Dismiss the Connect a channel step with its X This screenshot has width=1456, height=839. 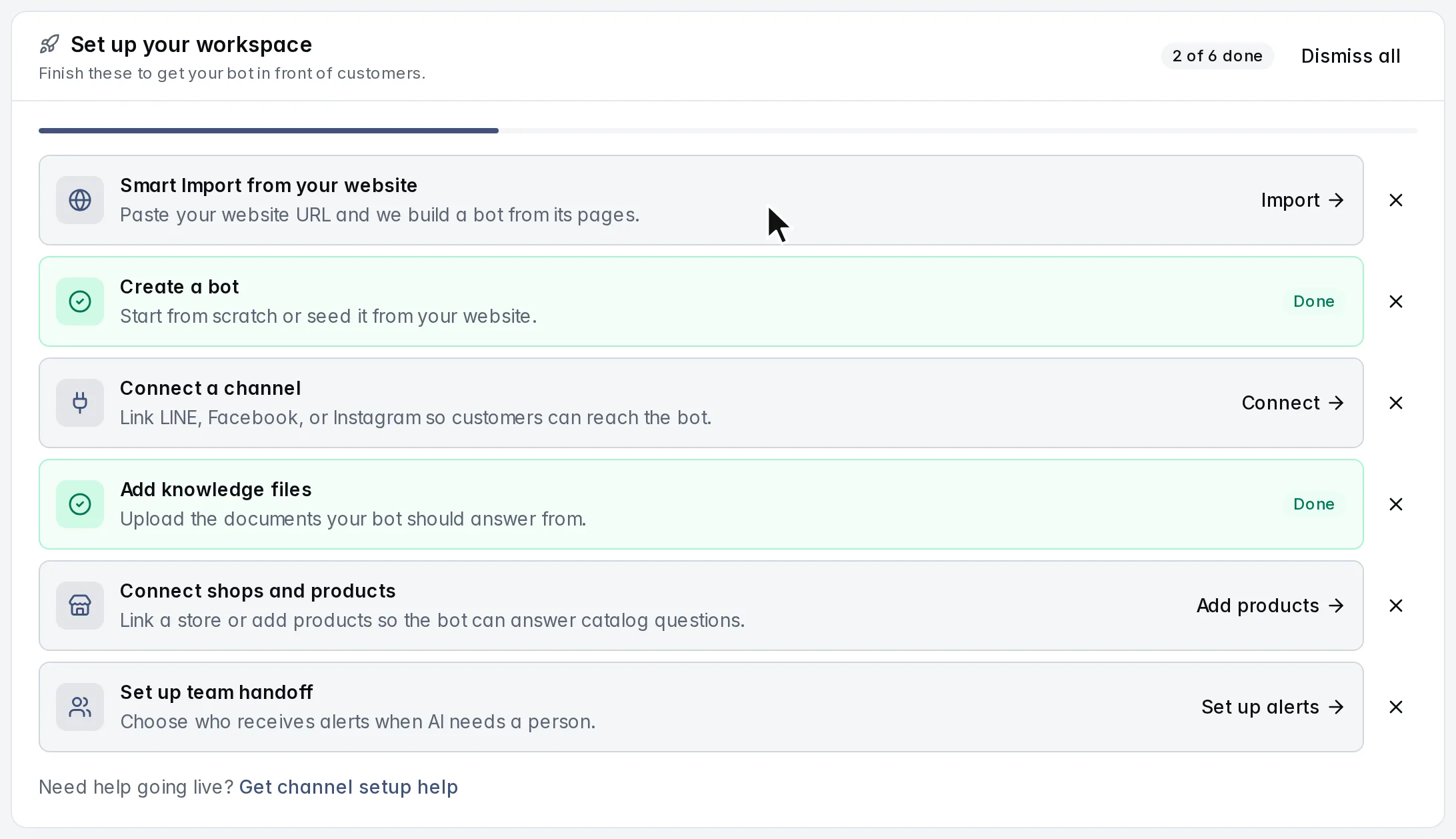[x=1396, y=403]
